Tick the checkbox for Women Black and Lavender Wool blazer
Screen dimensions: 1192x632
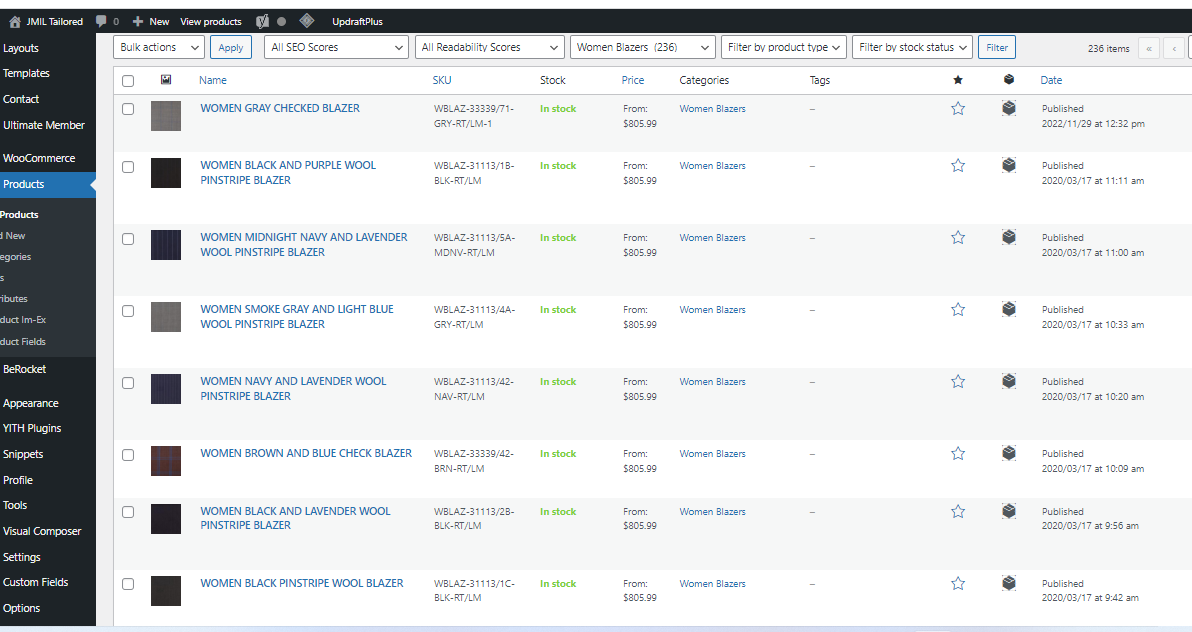coord(128,512)
